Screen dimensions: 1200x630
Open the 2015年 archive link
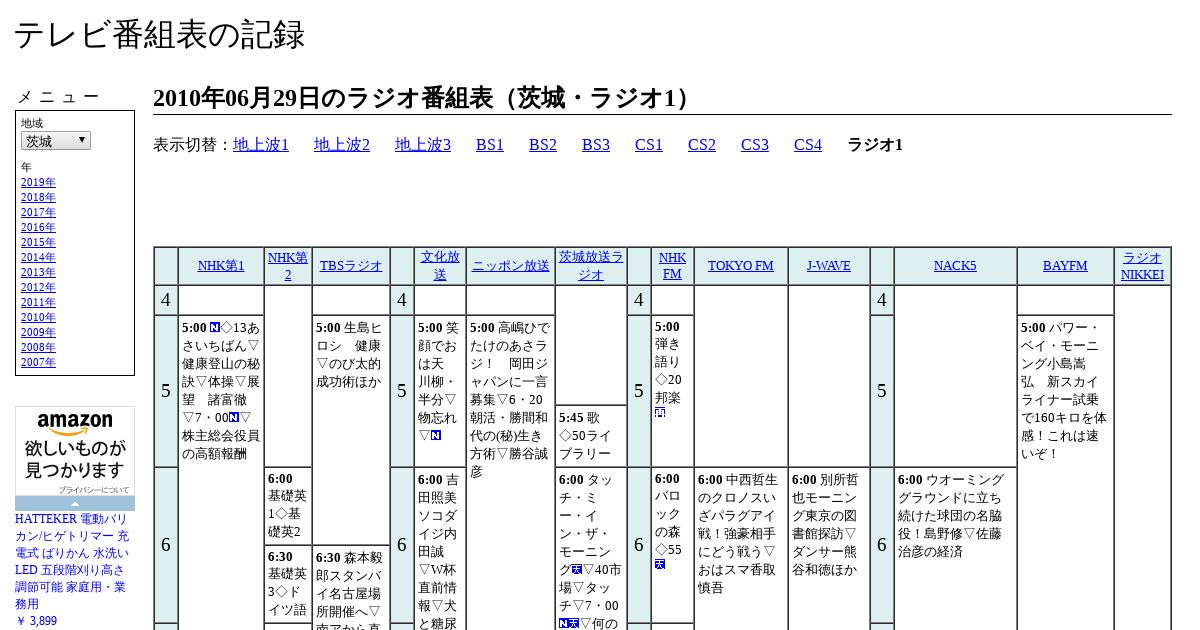click(38, 242)
